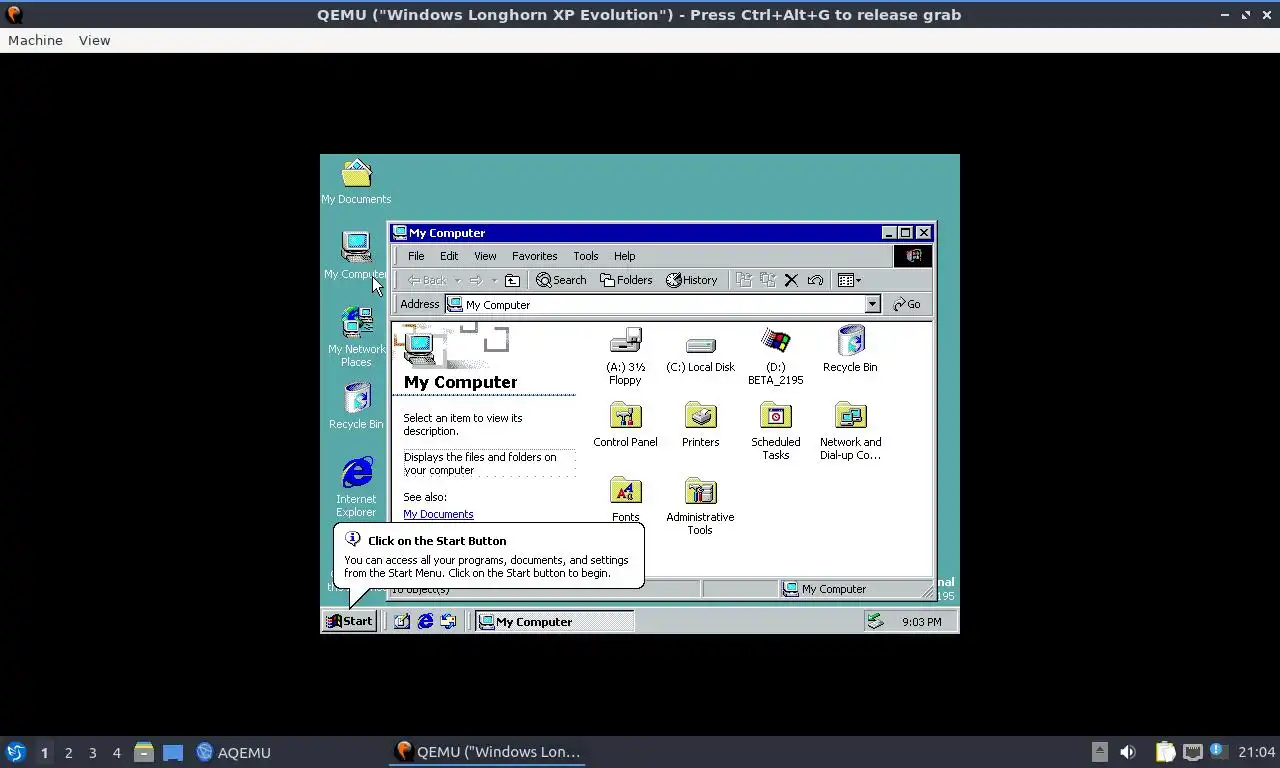Open the View menu in My Computer
Viewport: 1280px width, 768px height.
pyautogui.click(x=485, y=256)
